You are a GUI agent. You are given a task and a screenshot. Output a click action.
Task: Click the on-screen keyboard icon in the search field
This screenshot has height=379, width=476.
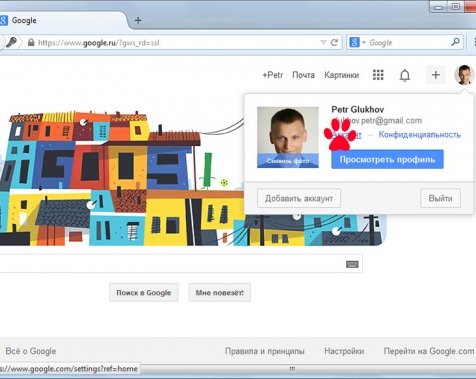tap(352, 264)
